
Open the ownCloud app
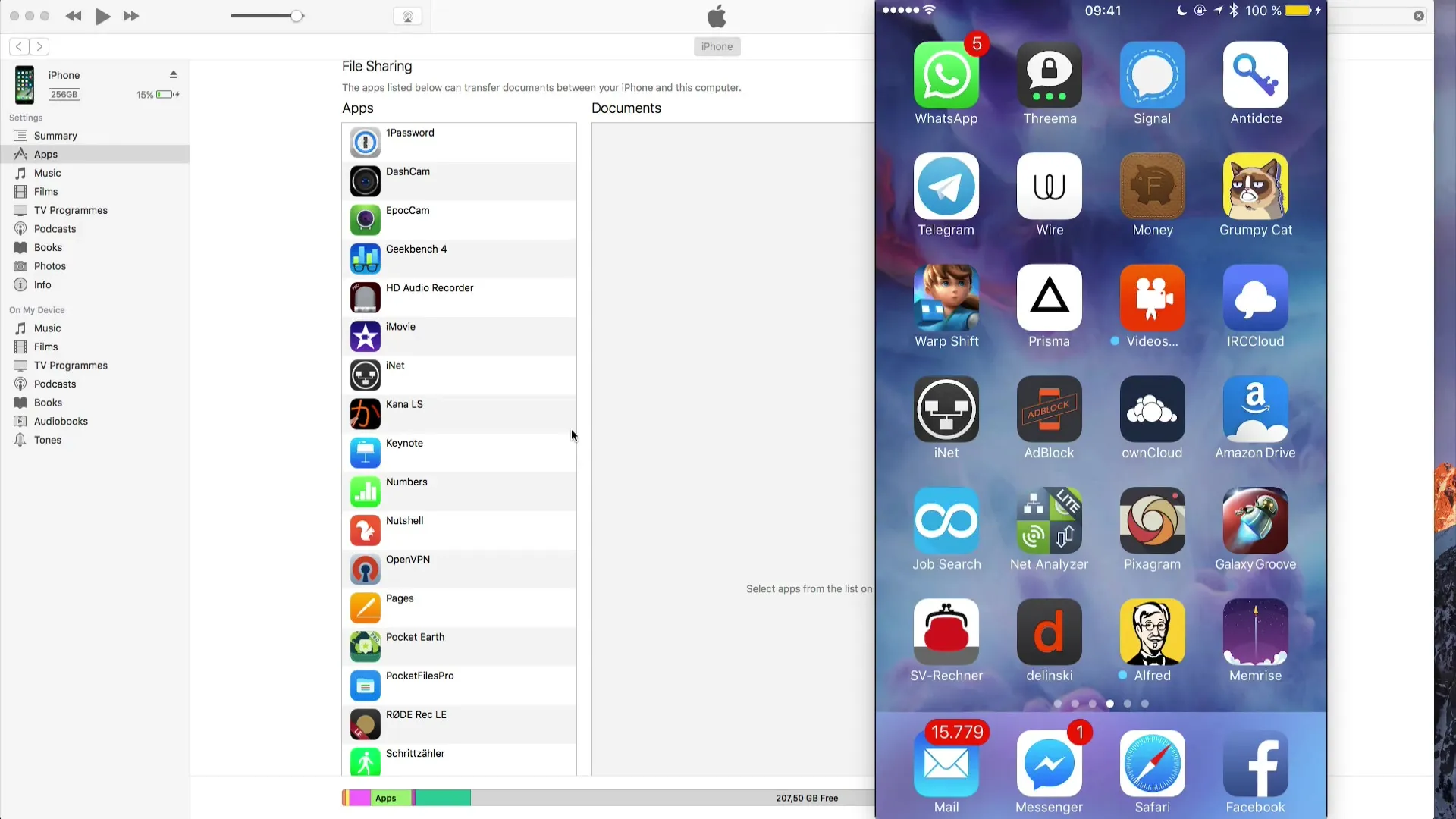tap(1152, 409)
